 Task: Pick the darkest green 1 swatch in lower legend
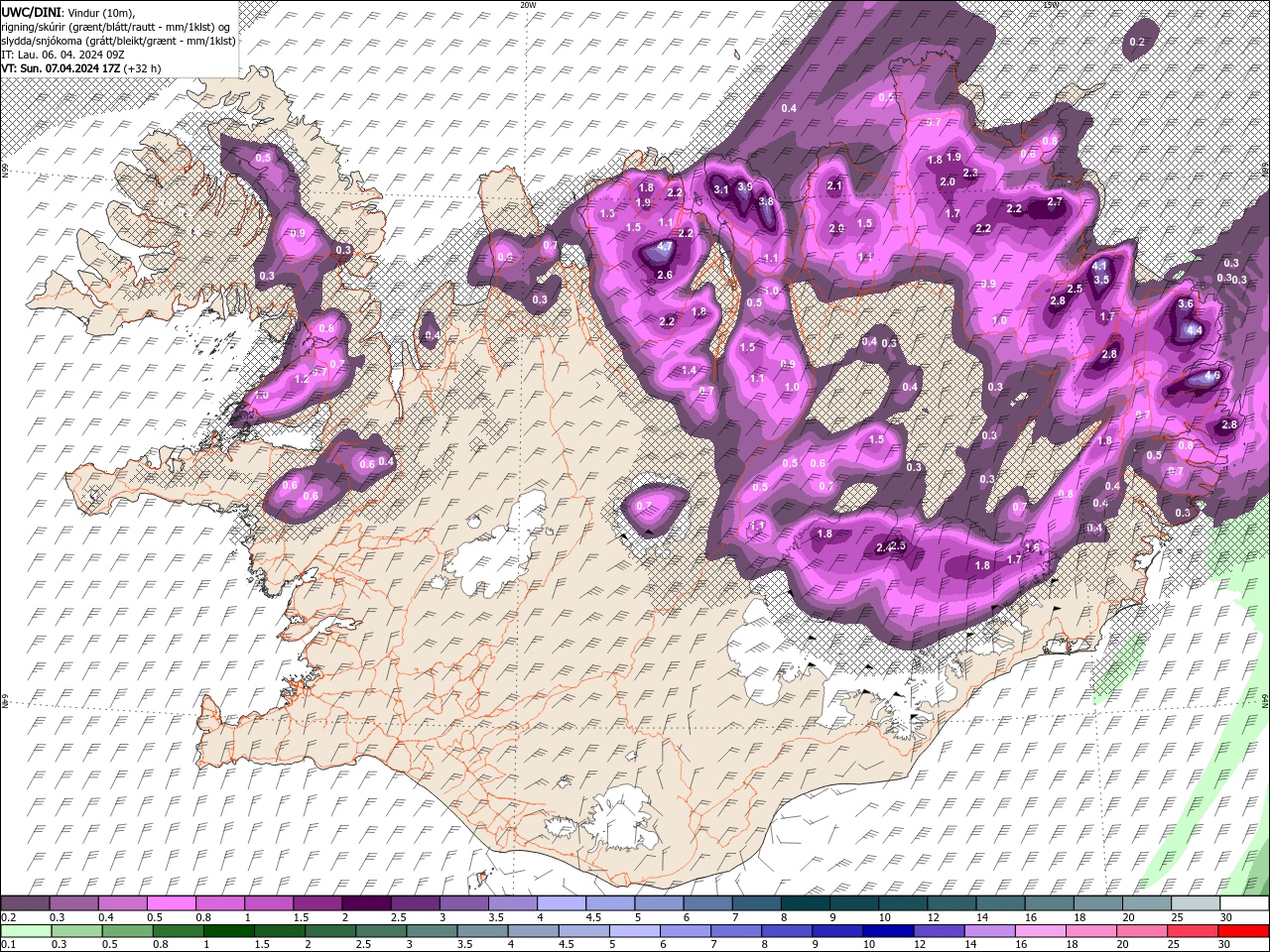click(228, 932)
